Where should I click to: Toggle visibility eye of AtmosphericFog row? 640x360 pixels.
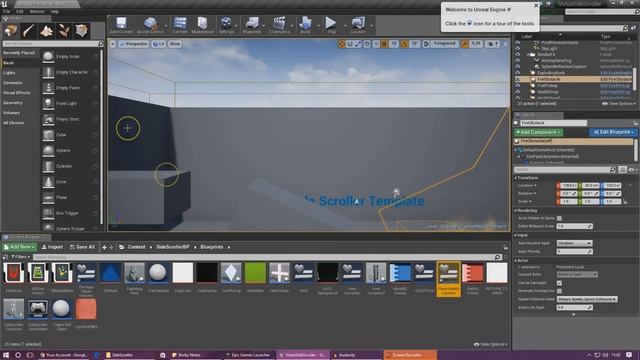[518, 60]
